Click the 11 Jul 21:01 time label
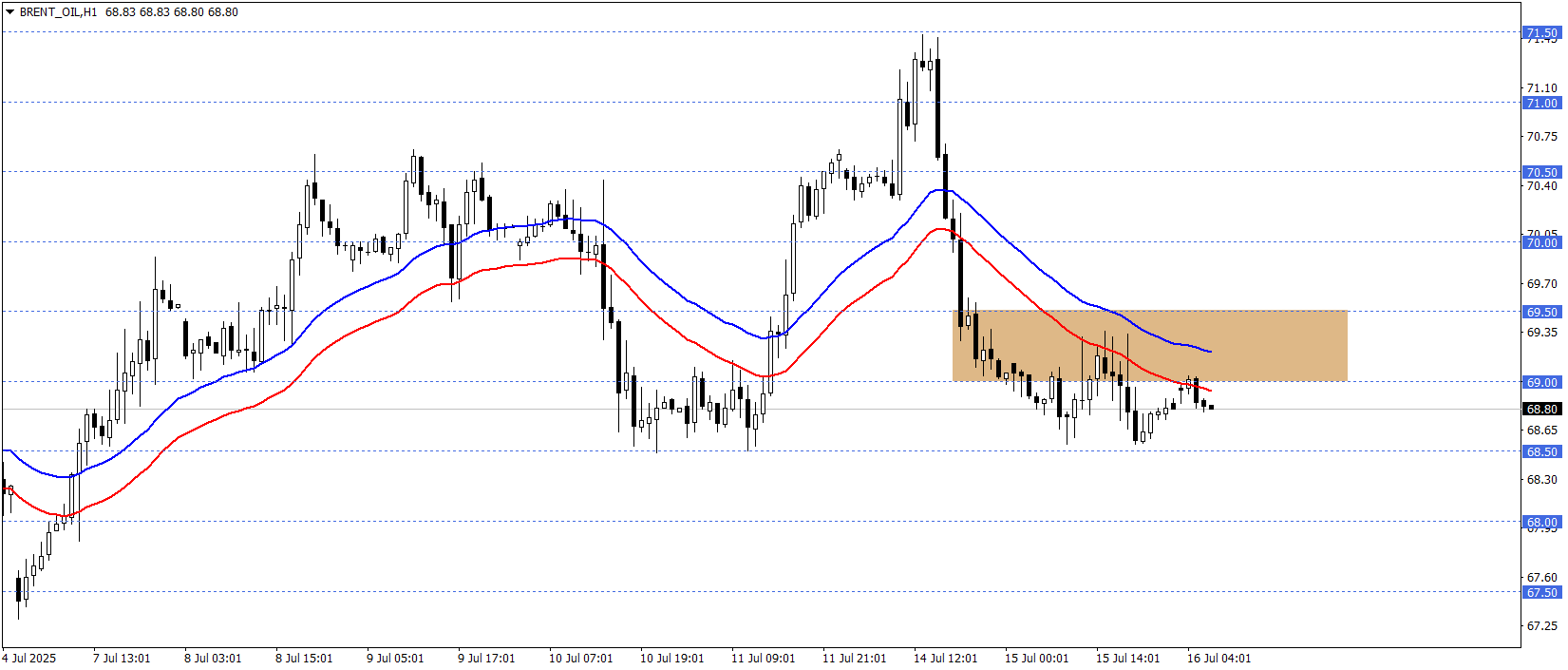The width and height of the screenshot is (1568, 670). [x=854, y=658]
